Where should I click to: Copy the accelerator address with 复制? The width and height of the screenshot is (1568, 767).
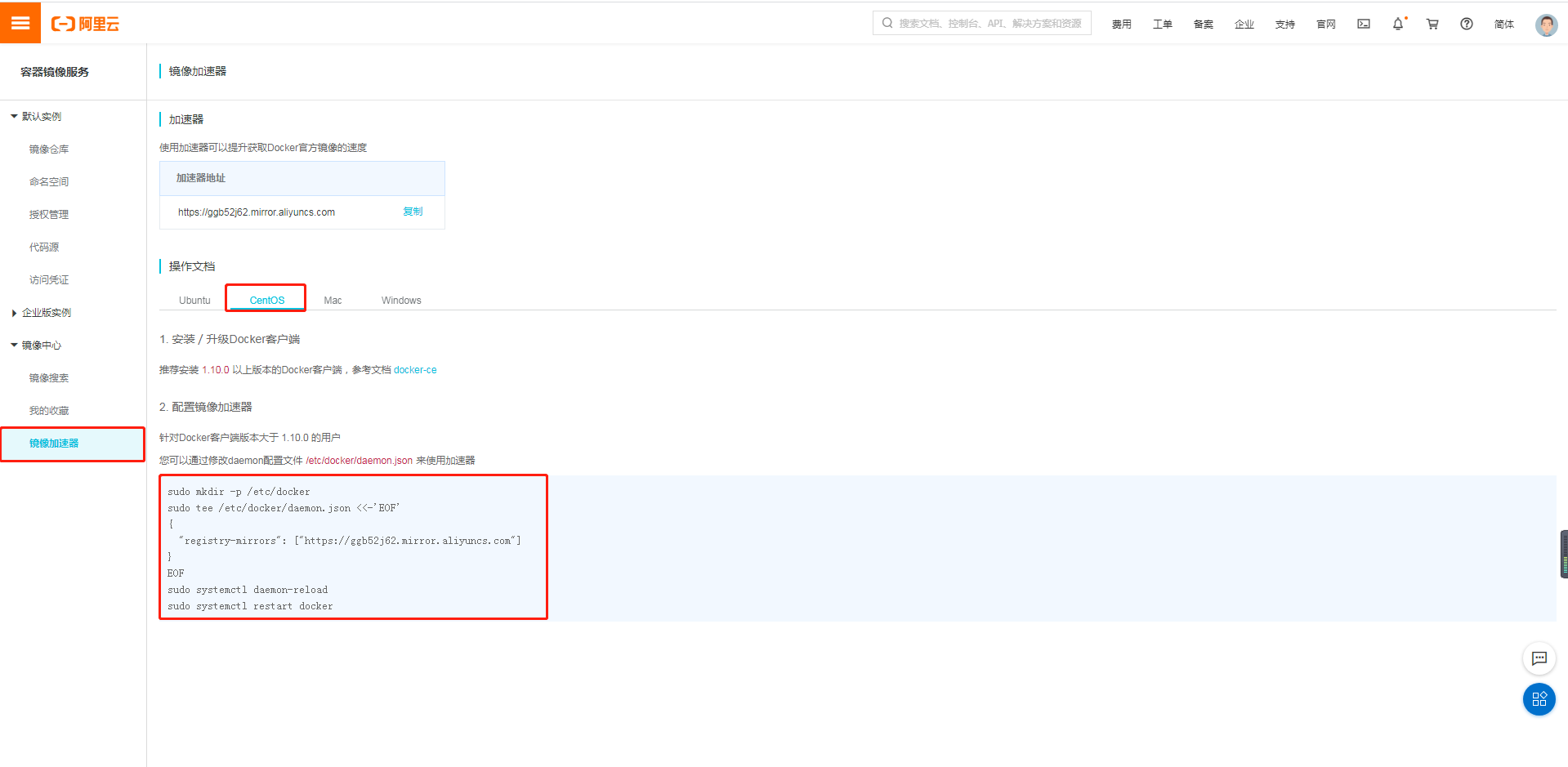tap(413, 212)
